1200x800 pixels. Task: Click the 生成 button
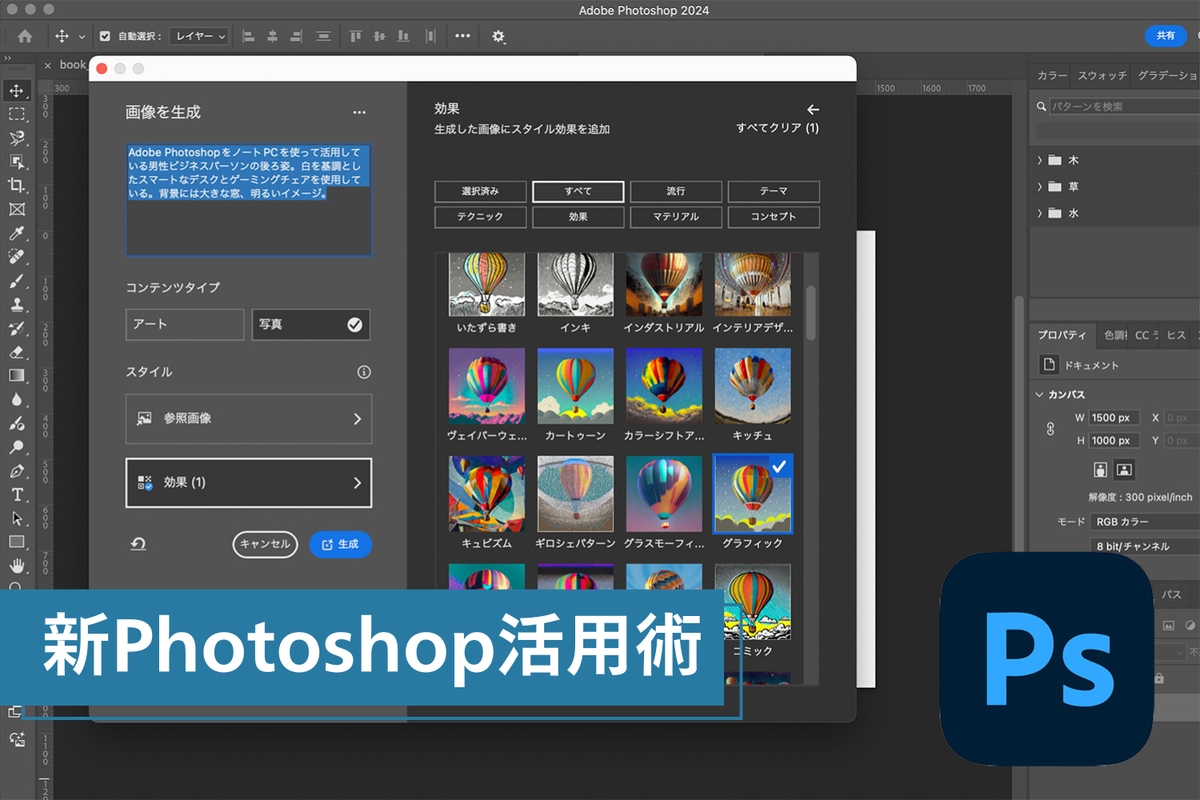[x=340, y=544]
